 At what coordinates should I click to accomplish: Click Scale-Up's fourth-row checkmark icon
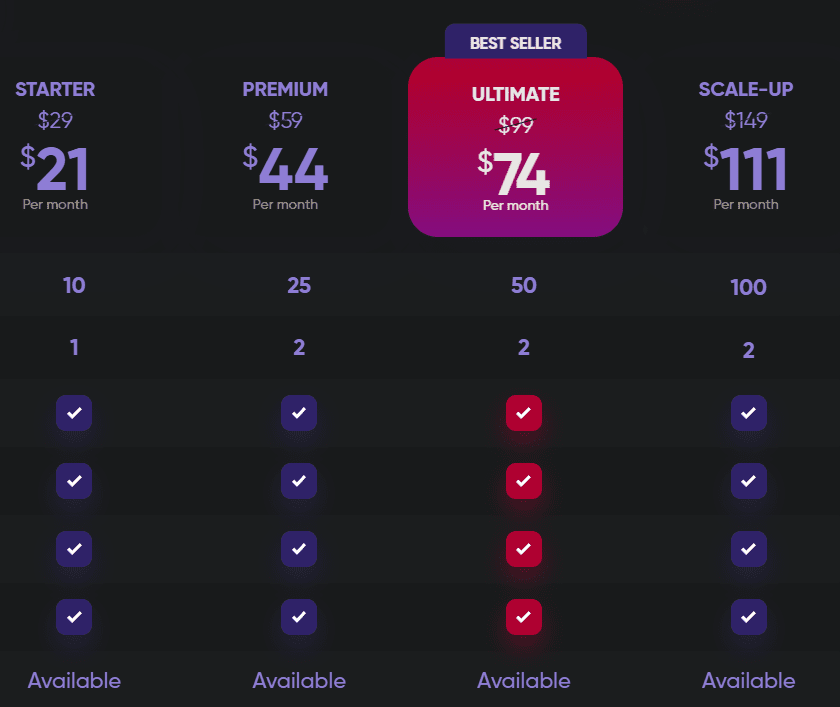pyautogui.click(x=748, y=617)
